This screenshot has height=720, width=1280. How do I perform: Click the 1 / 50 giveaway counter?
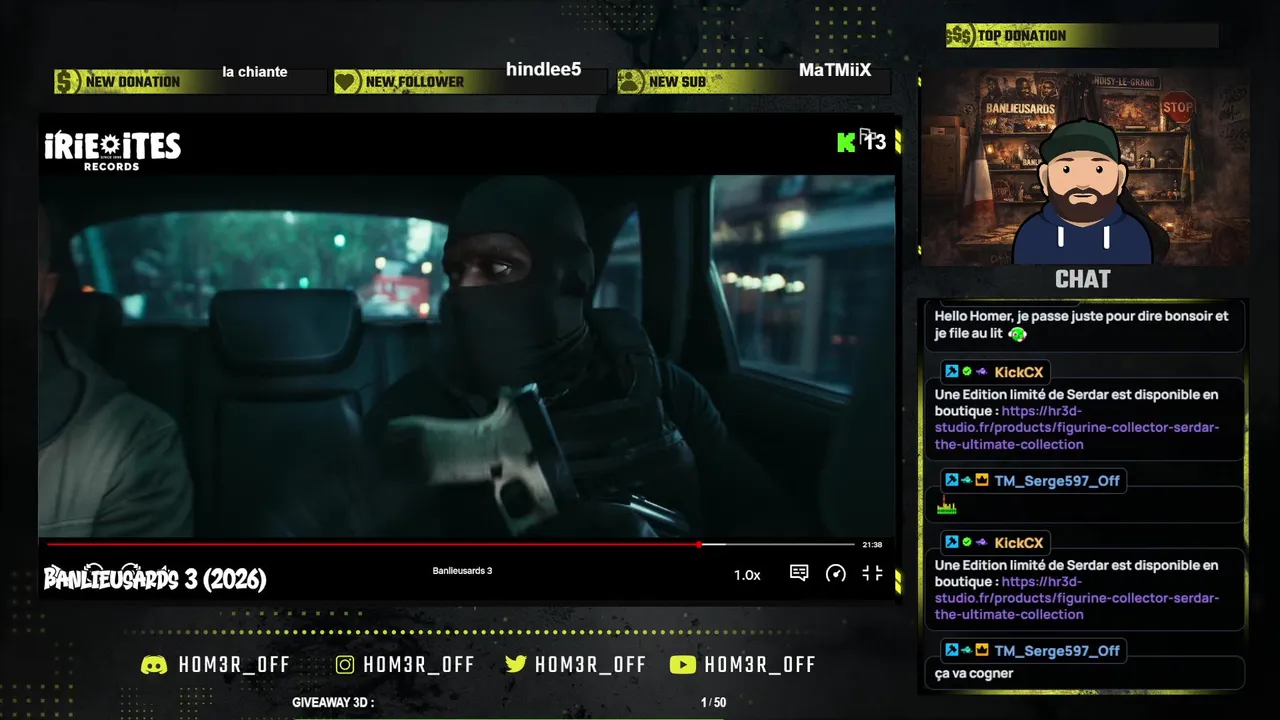point(713,703)
